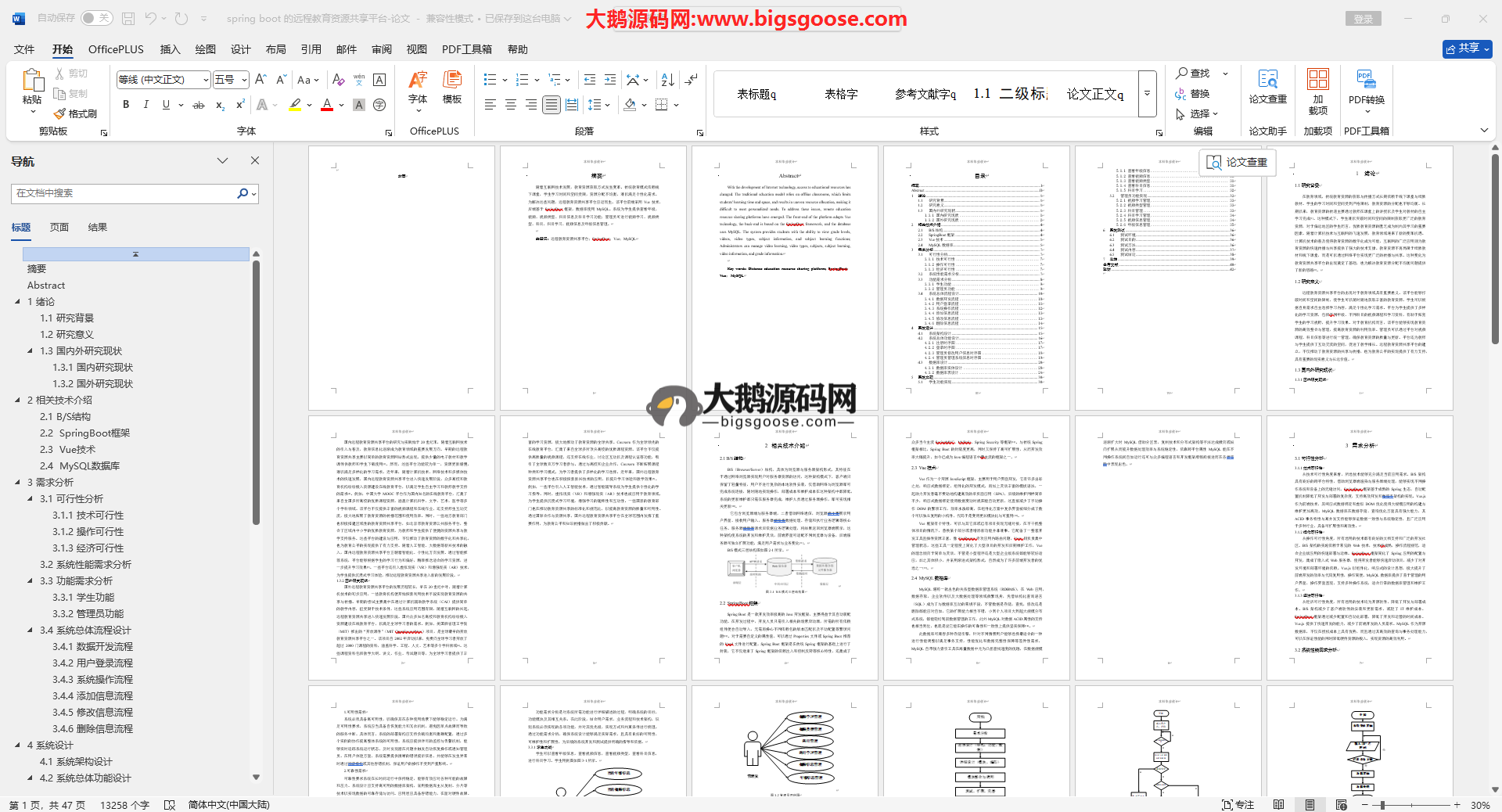The width and height of the screenshot is (1502, 812).
Task: Click the PDF转换 icon
Action: point(1366,86)
